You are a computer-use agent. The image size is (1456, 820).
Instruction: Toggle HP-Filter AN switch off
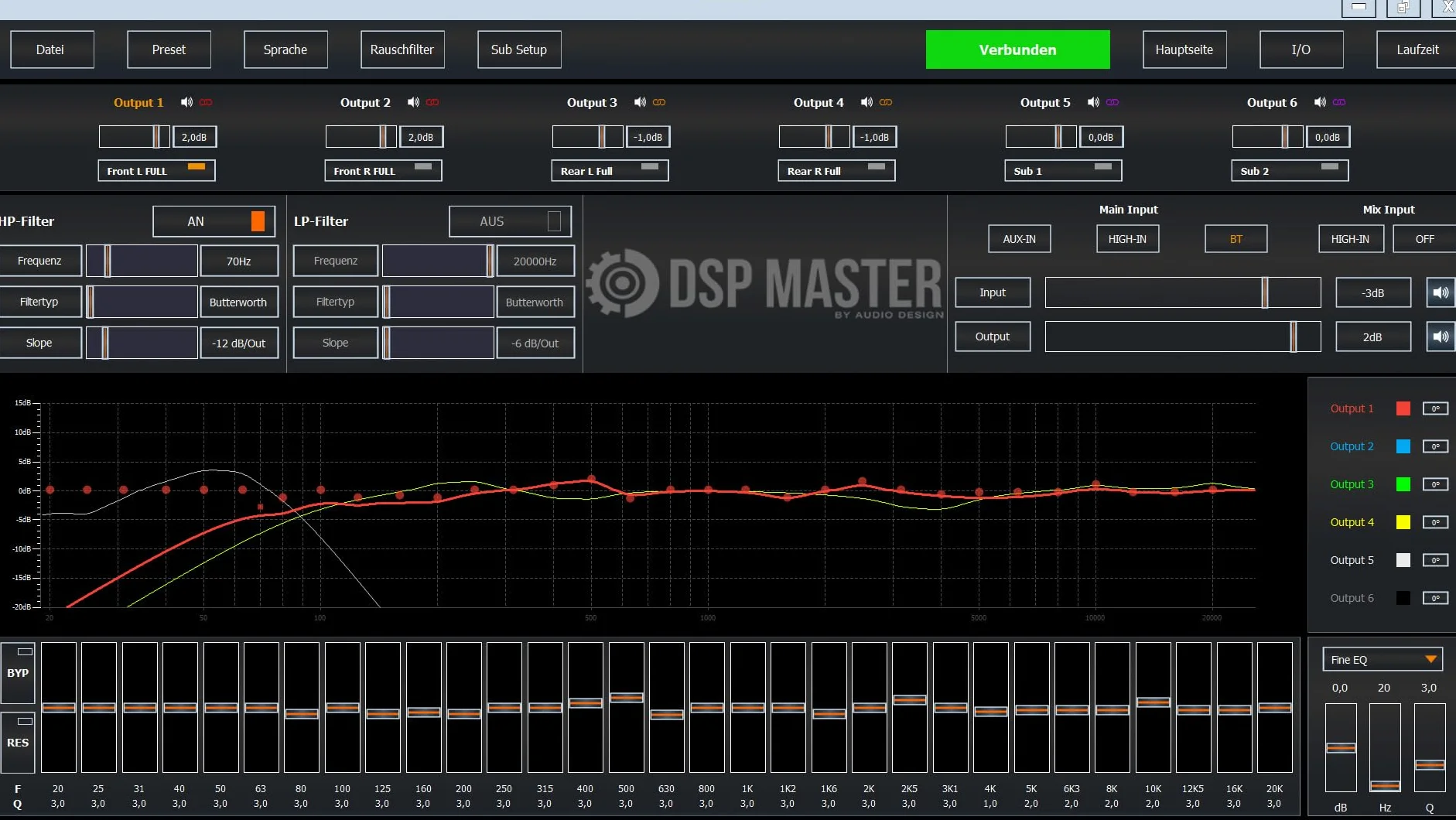click(214, 221)
